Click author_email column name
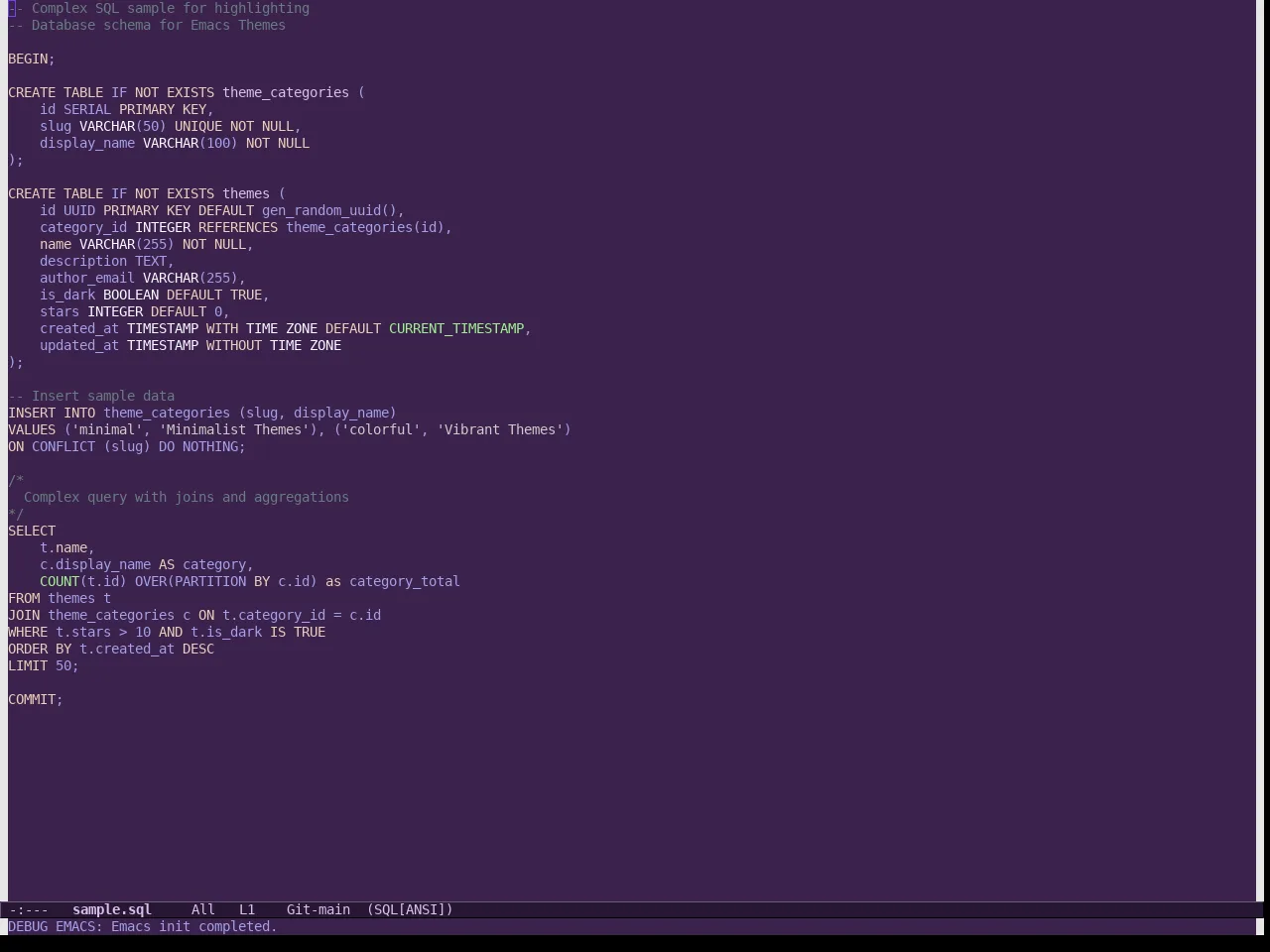Viewport: 1270px width, 952px height. pyautogui.click(x=87, y=278)
